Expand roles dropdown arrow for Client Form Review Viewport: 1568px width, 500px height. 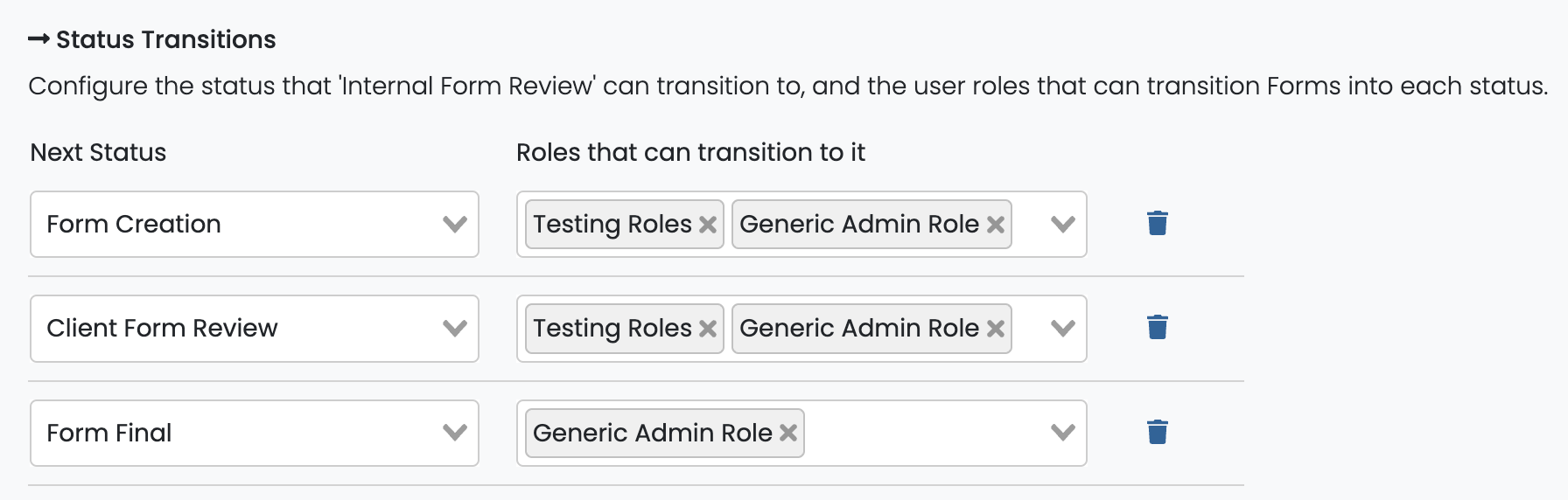(1062, 329)
